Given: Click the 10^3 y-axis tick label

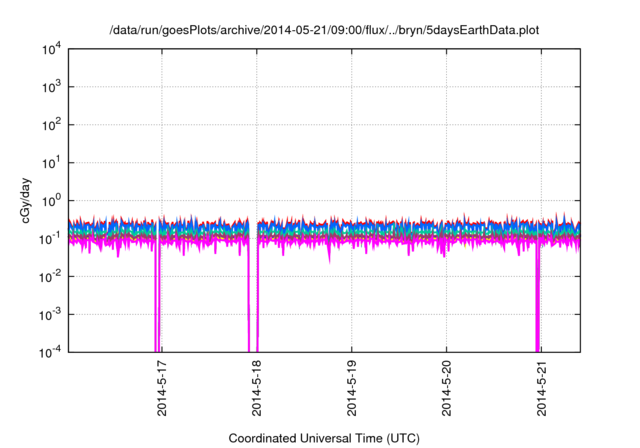Looking at the screenshot, I should (x=52, y=87).
